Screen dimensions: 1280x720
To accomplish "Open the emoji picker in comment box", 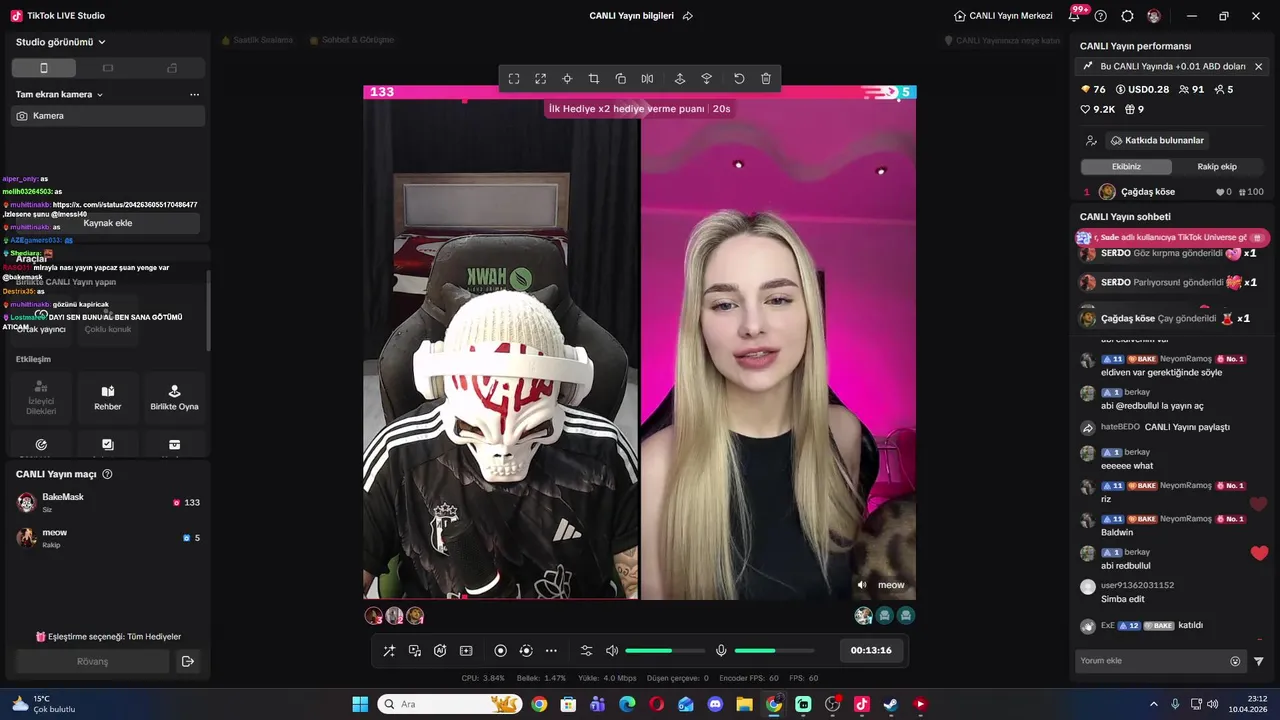I will point(1235,661).
